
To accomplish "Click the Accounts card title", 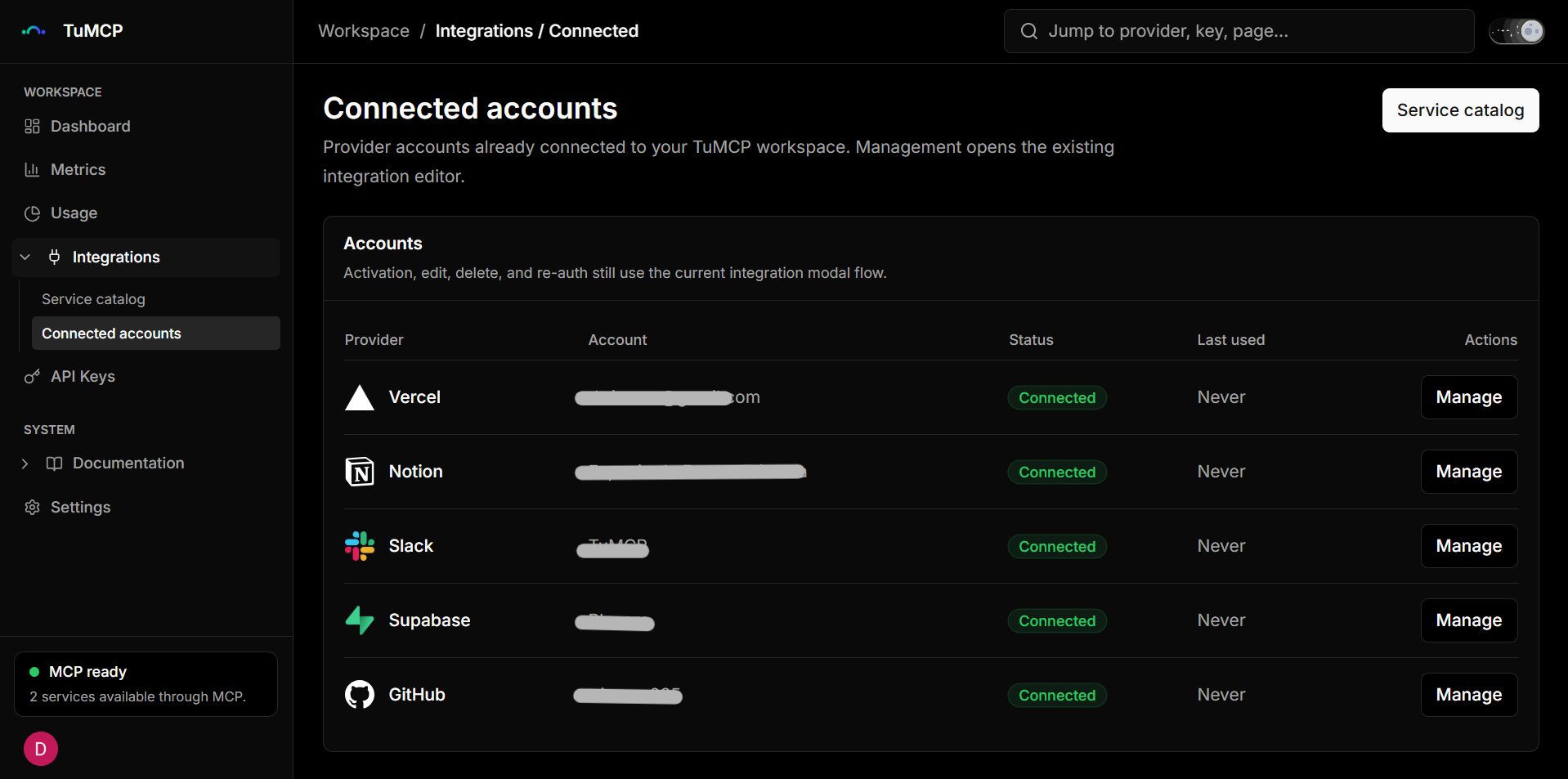I will (383, 244).
